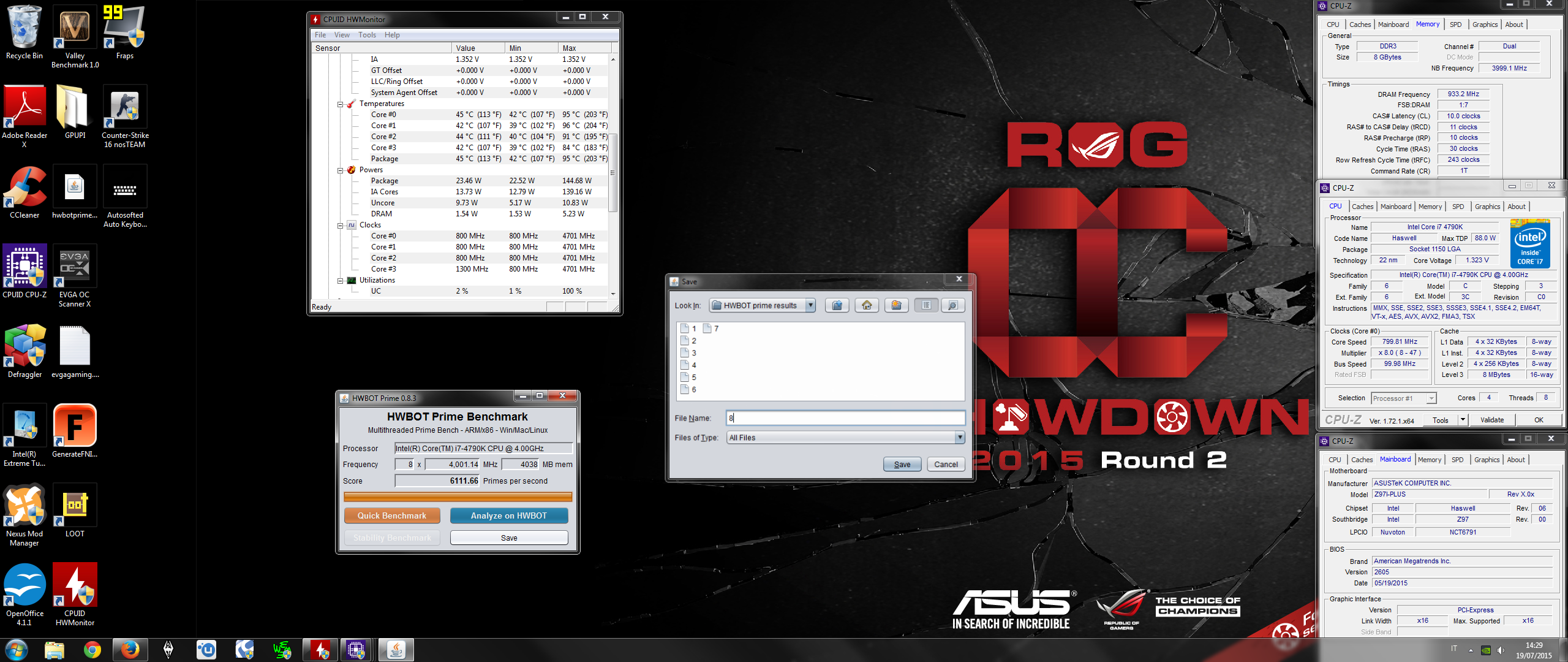Switch to Java app in taskbar
The height and width of the screenshot is (662, 1568).
point(396,650)
